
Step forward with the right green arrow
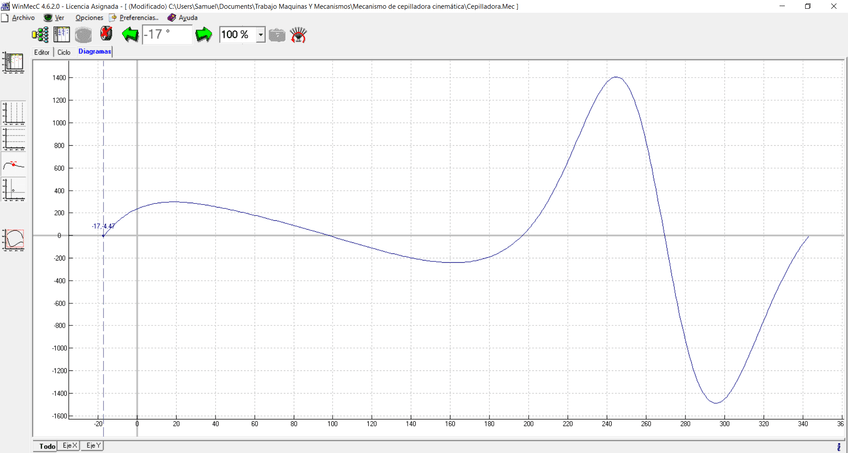tap(204, 34)
